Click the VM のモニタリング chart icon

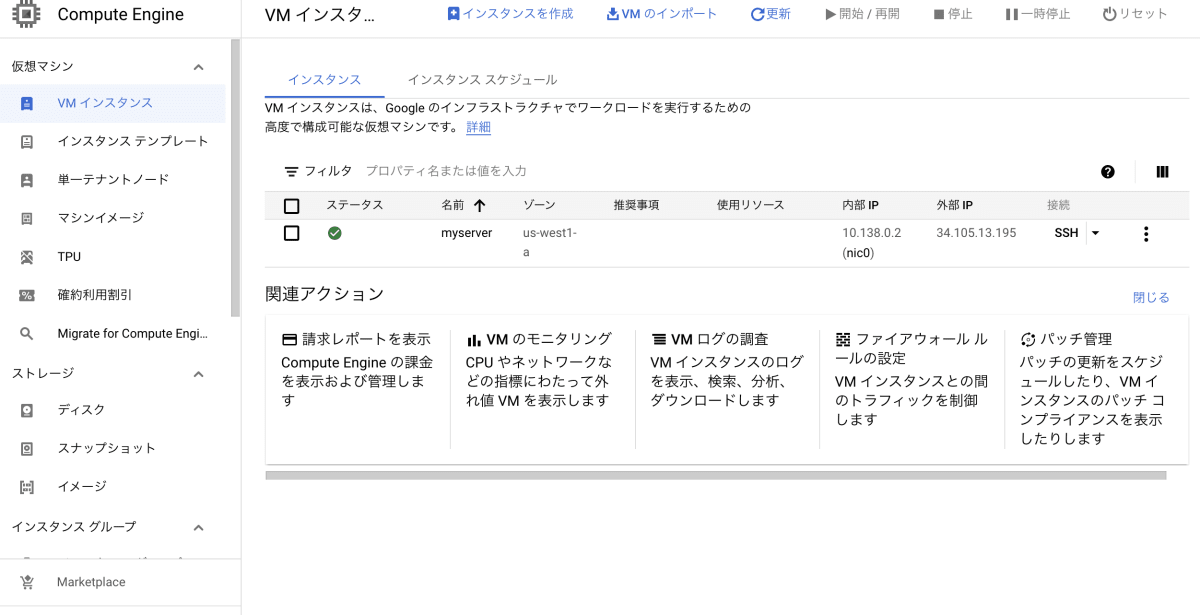tap(474, 340)
